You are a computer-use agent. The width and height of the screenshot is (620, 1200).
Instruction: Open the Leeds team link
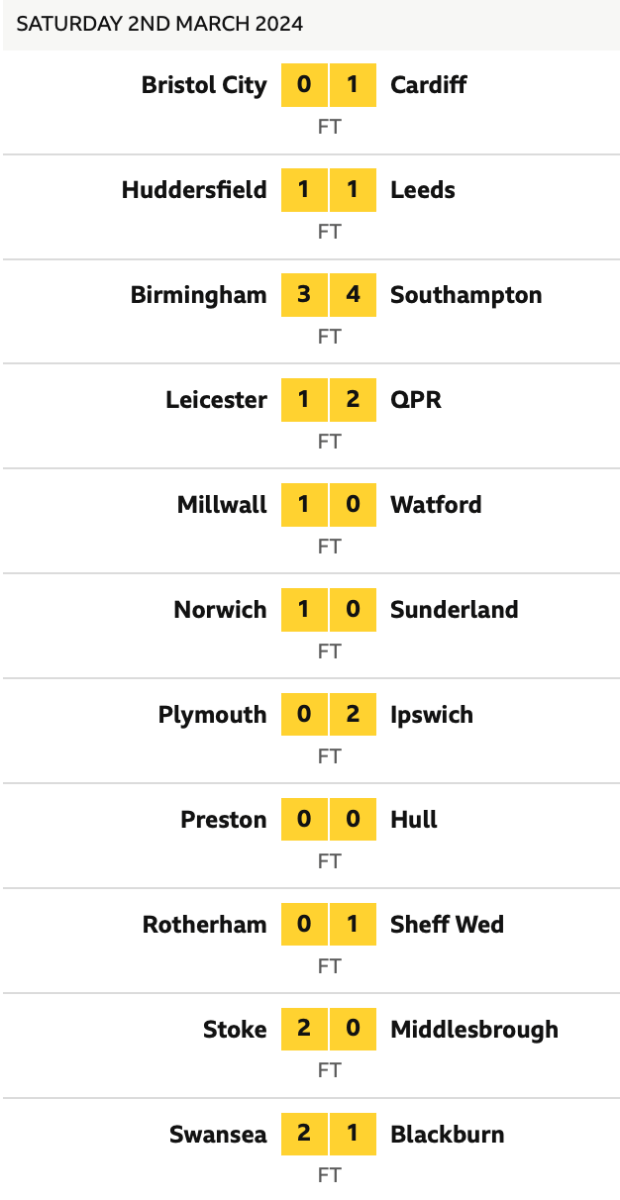pos(422,190)
